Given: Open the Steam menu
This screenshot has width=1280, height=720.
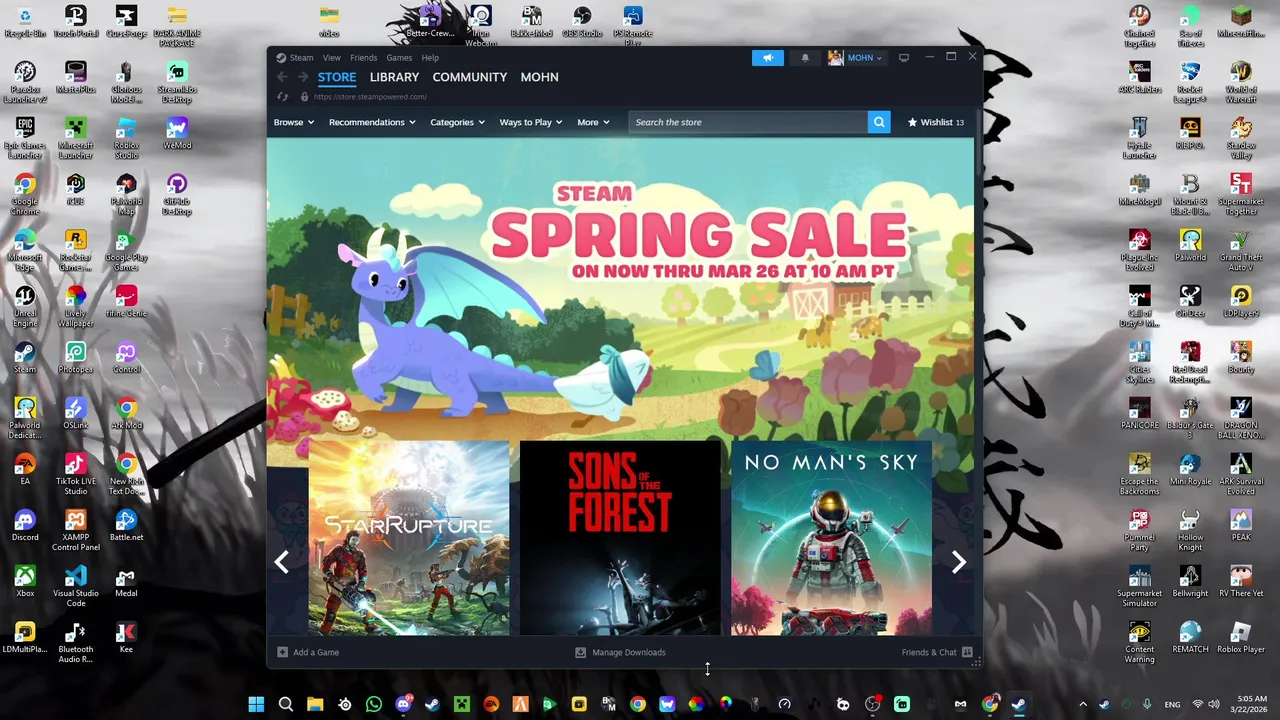Looking at the screenshot, I should point(301,58).
